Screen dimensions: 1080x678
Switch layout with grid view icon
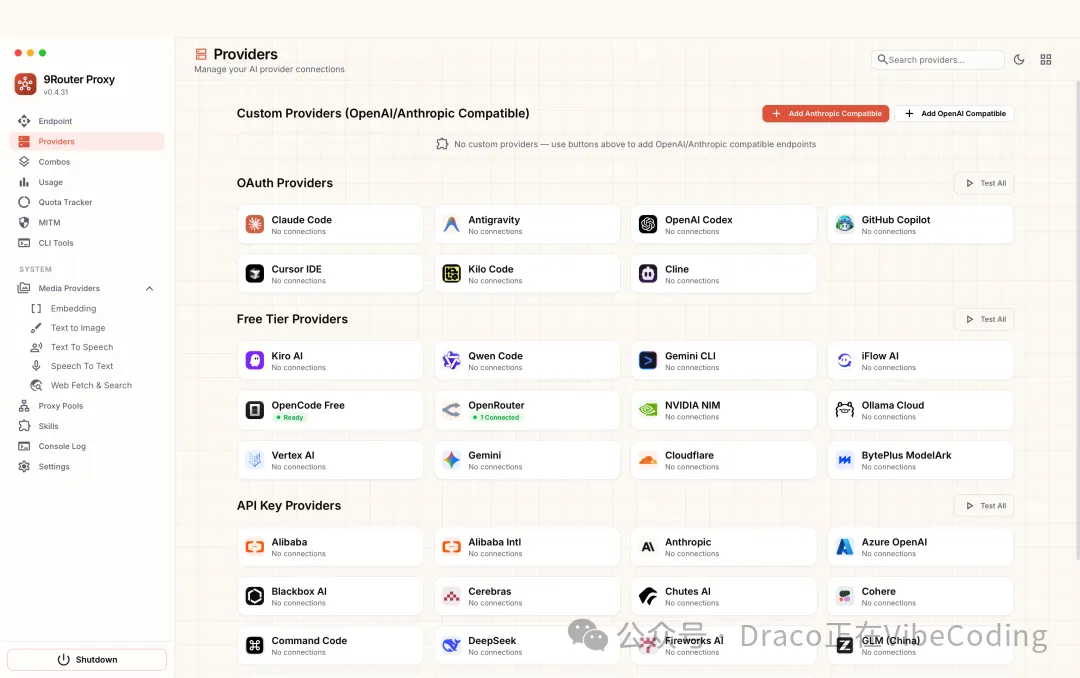point(1046,60)
